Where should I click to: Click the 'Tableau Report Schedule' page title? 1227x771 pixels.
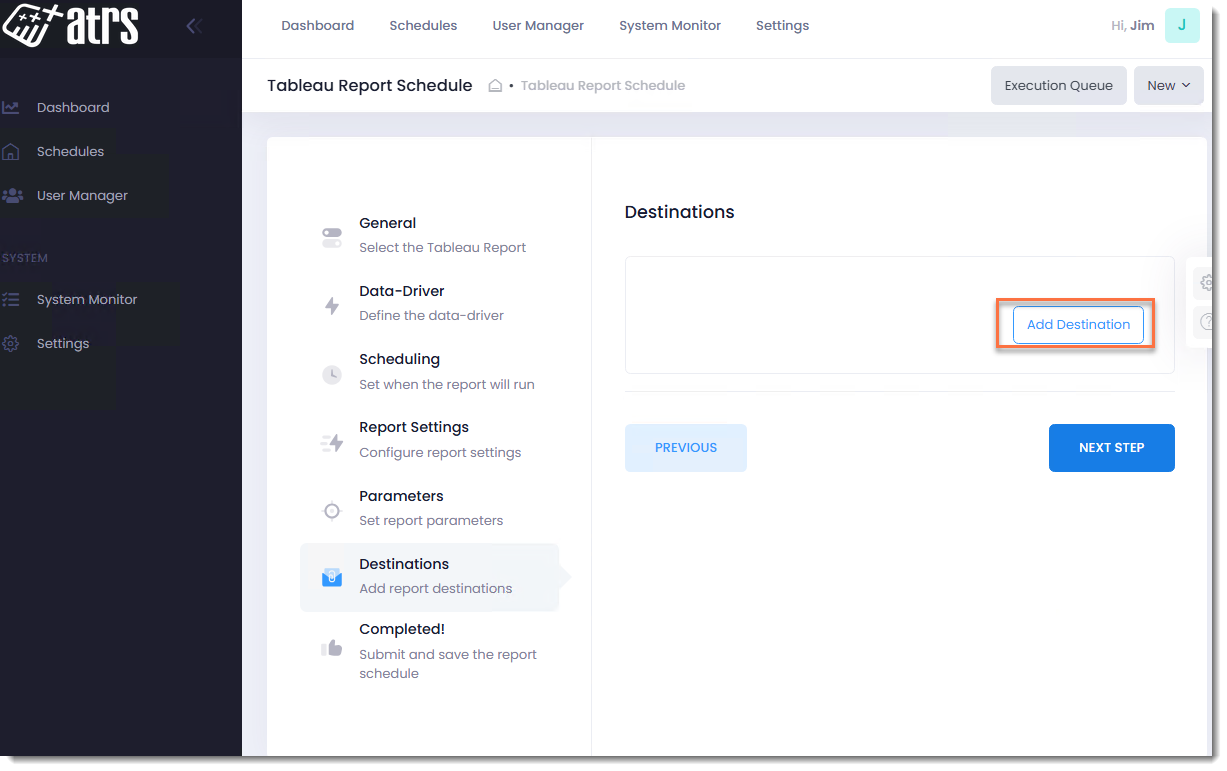click(370, 86)
